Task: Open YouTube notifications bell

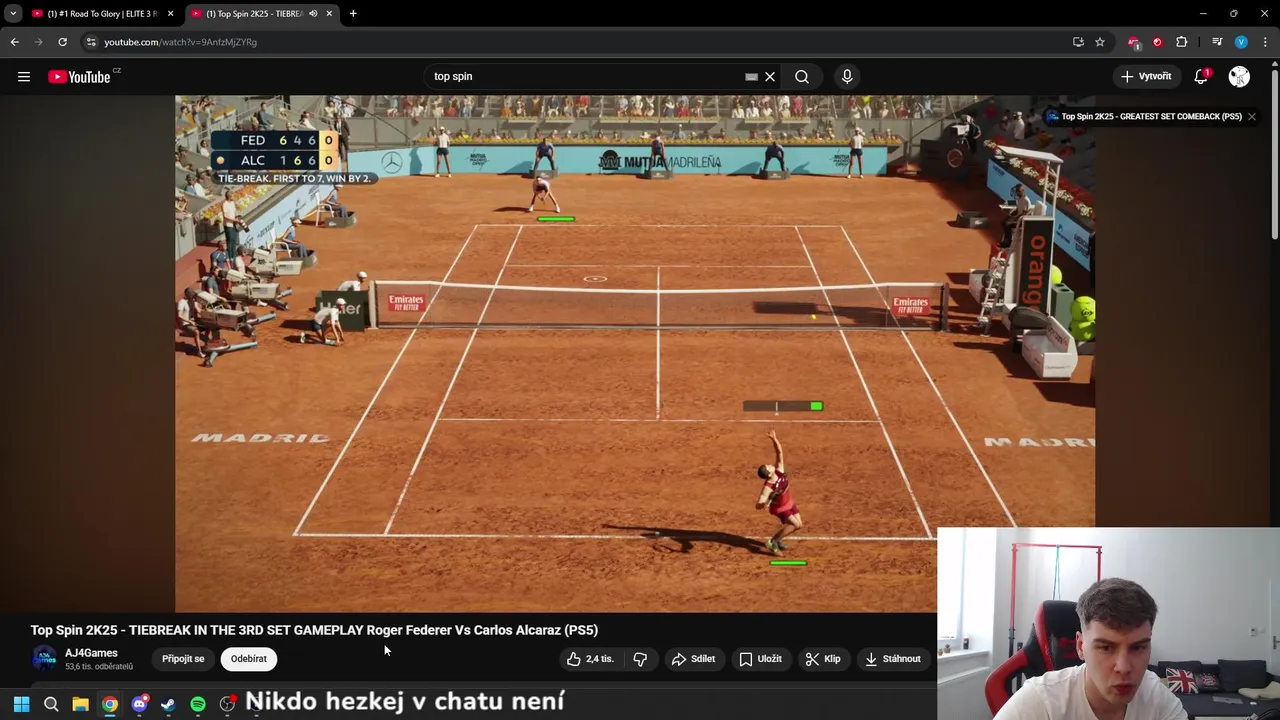Action: tap(1201, 76)
